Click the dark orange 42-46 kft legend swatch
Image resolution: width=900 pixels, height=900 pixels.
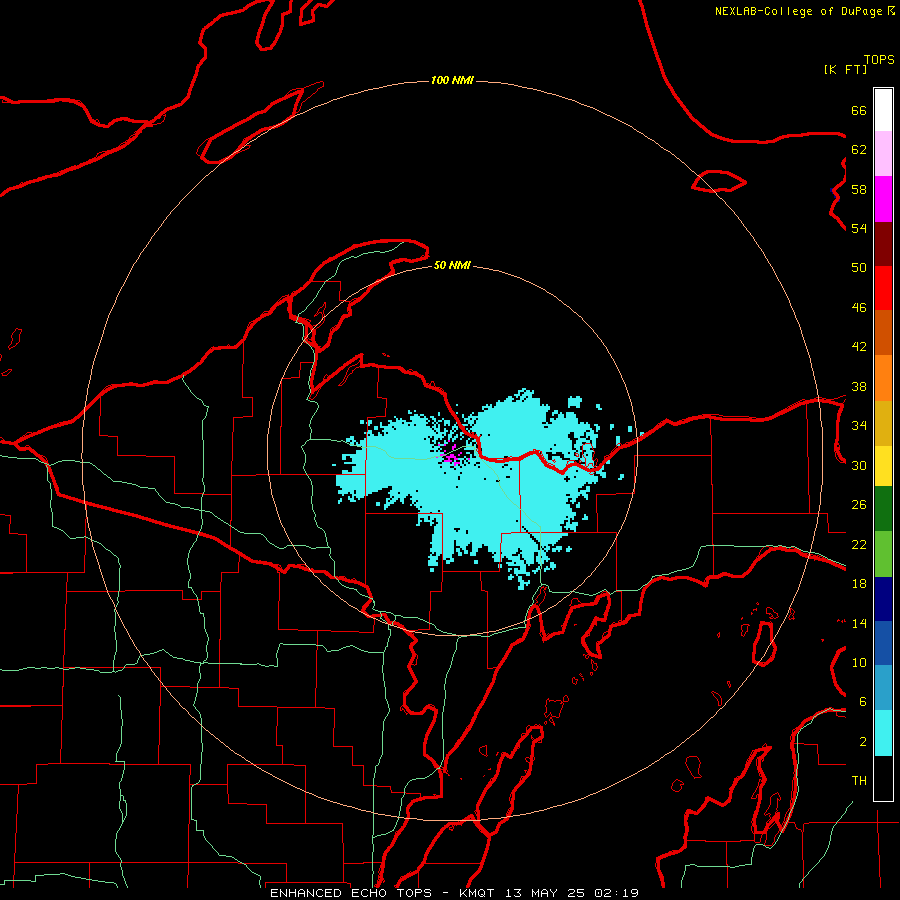pos(883,333)
